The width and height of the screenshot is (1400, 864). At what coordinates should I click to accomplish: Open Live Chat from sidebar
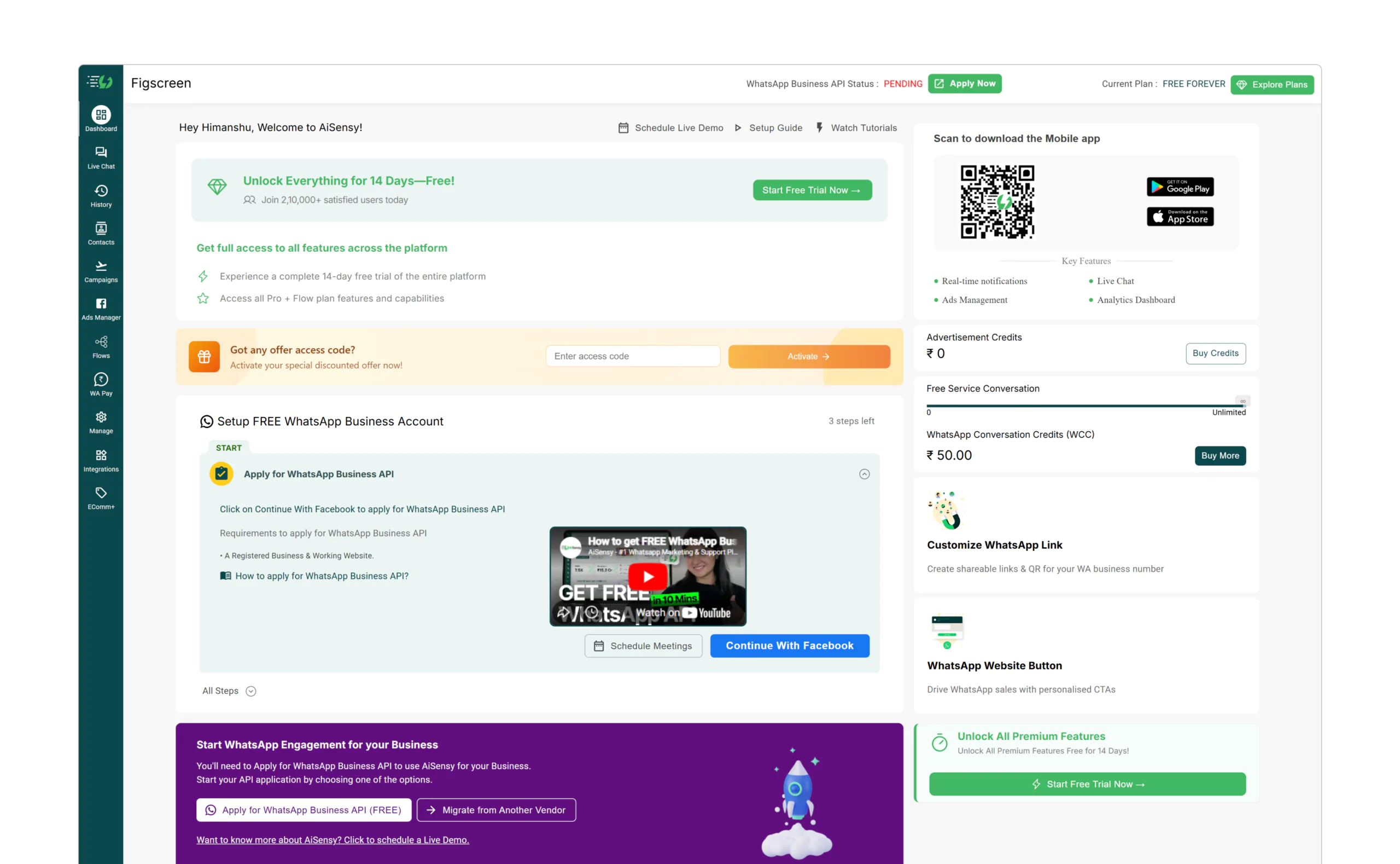101,157
